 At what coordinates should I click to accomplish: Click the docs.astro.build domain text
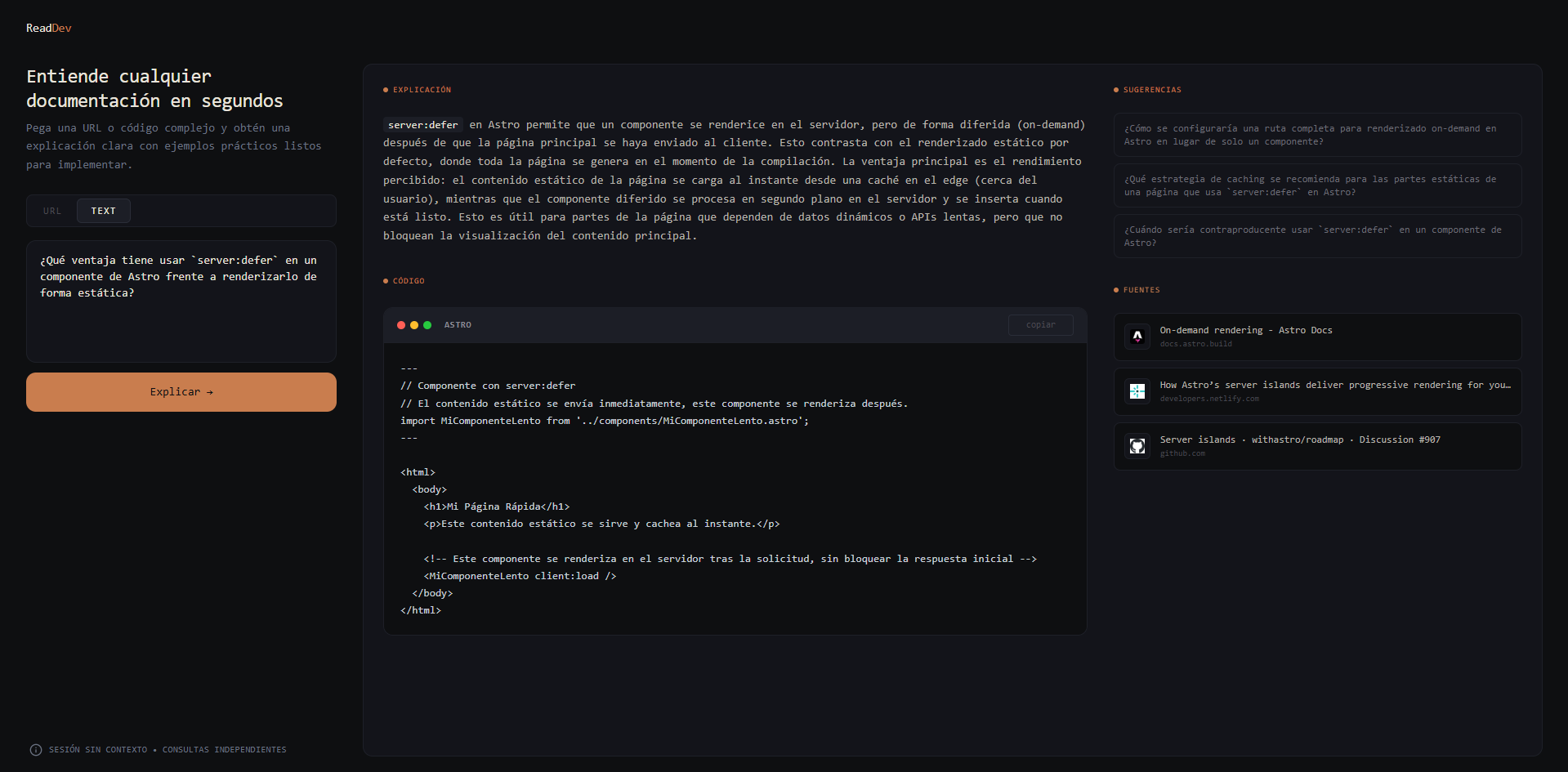tap(1196, 344)
